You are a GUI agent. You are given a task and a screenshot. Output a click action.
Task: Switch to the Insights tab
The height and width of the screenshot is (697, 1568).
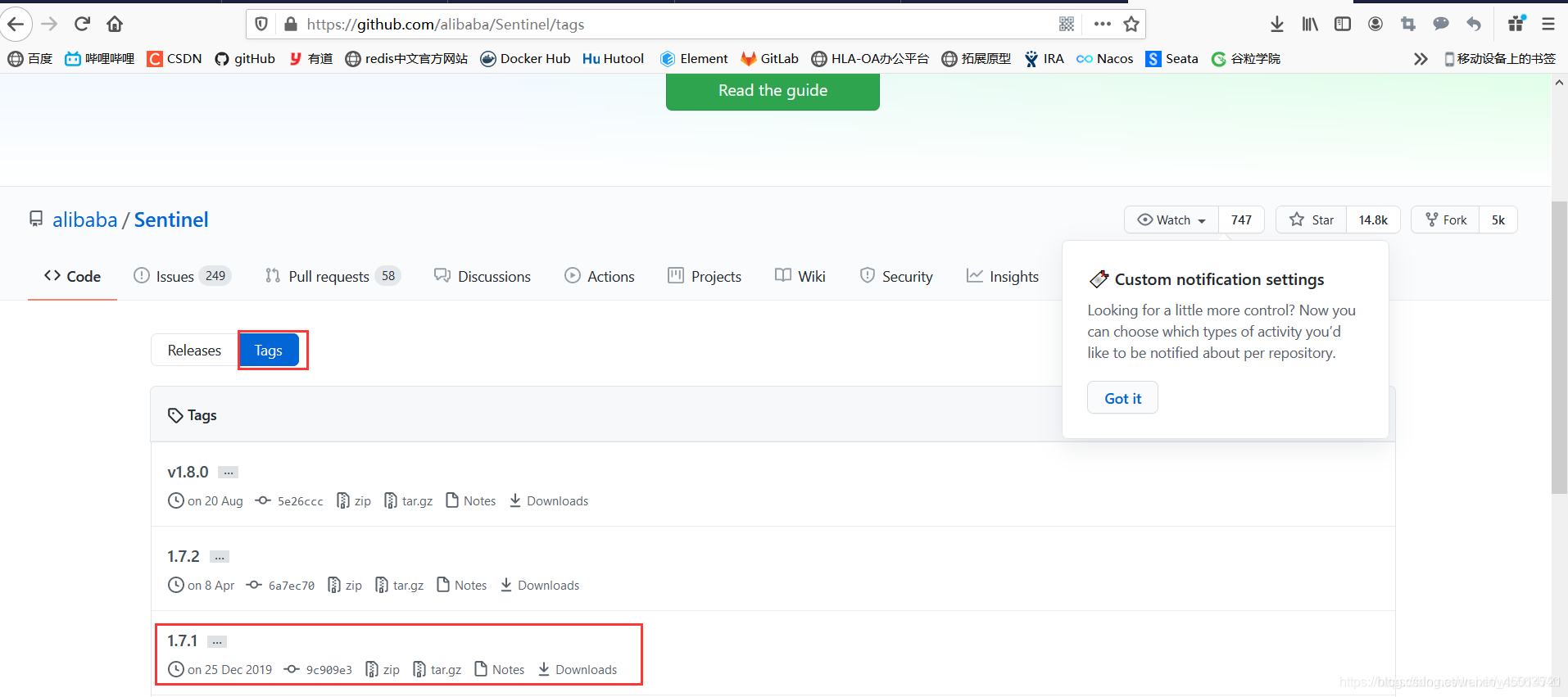pyautogui.click(x=1003, y=276)
